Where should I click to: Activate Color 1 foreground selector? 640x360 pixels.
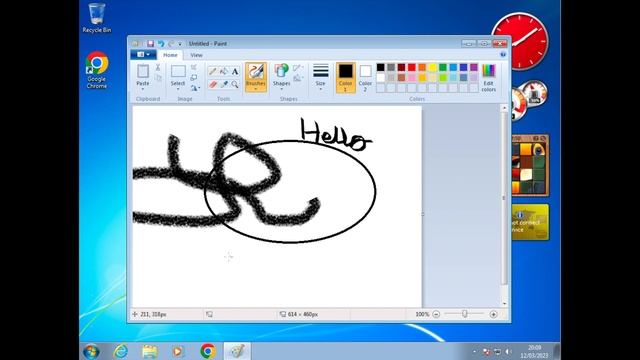345,78
